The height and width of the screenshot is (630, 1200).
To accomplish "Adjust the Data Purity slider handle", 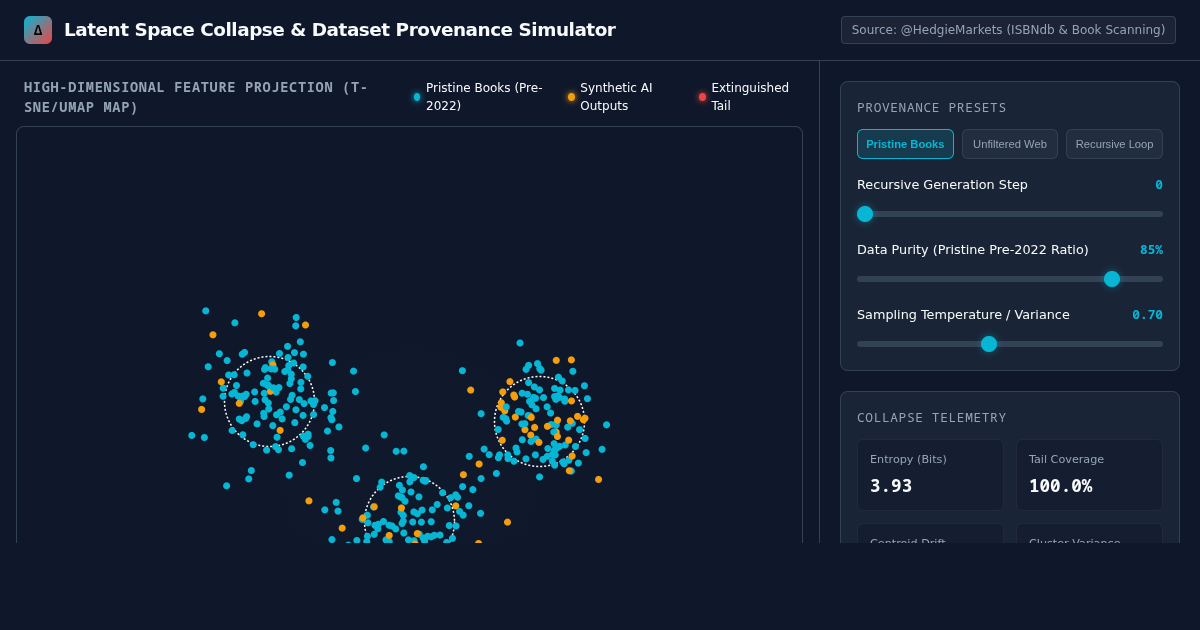I will [x=1112, y=279].
